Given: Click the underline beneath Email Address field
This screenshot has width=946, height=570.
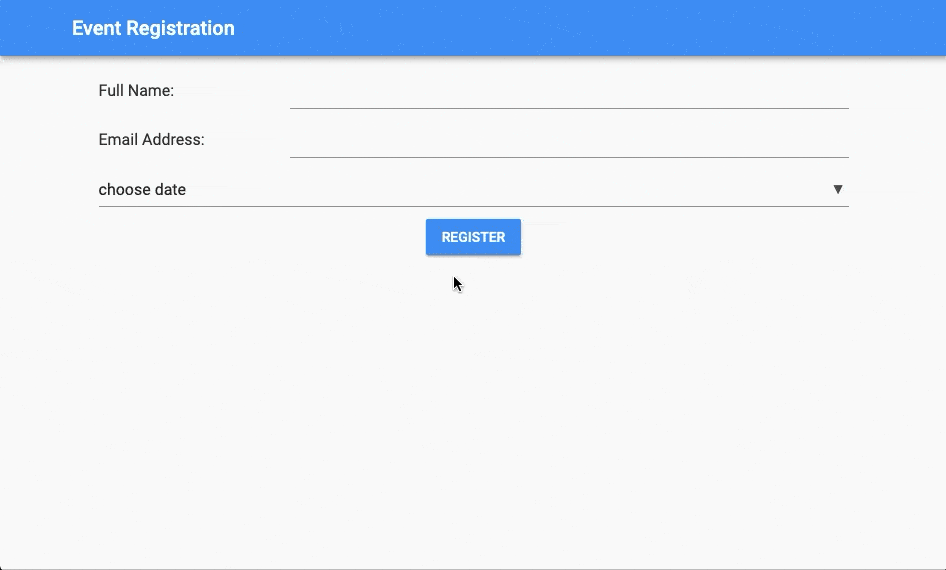Looking at the screenshot, I should pyautogui.click(x=568, y=156).
